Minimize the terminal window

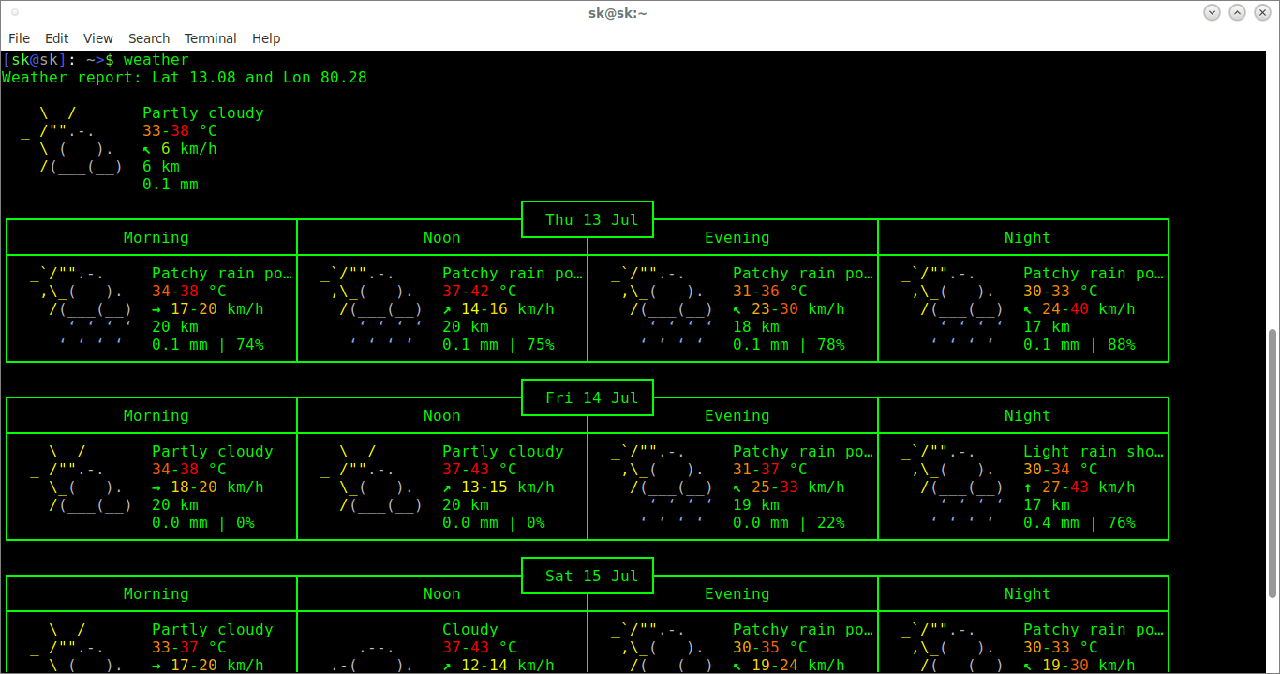click(x=1212, y=13)
